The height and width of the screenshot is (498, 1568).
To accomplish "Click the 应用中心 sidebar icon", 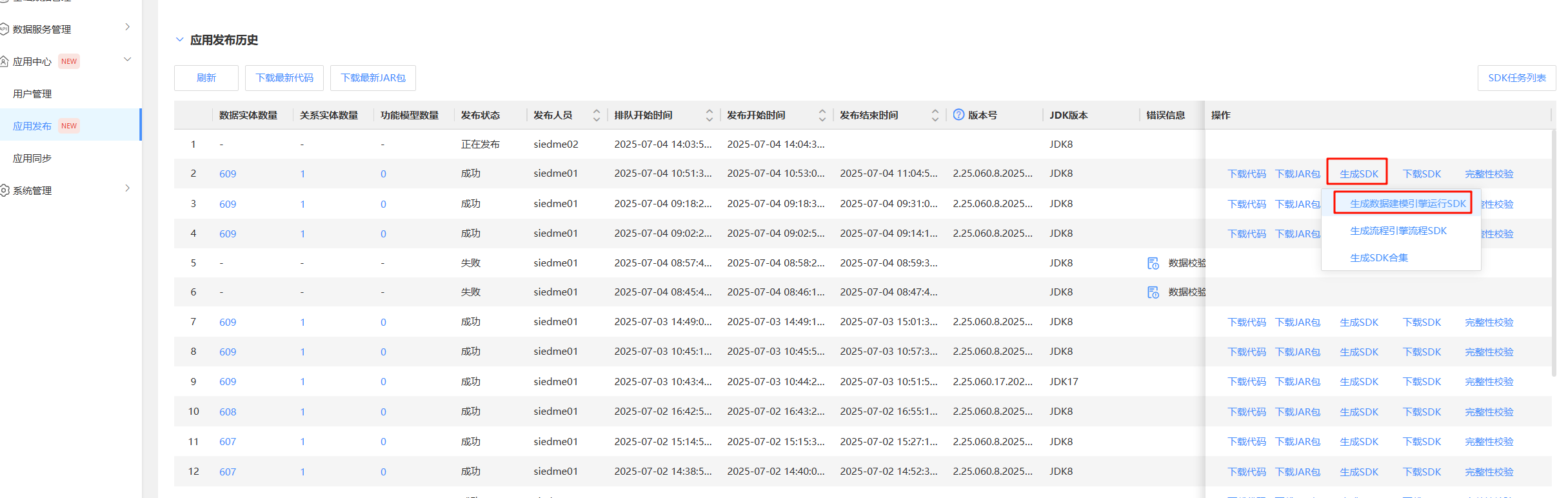I will point(4,61).
